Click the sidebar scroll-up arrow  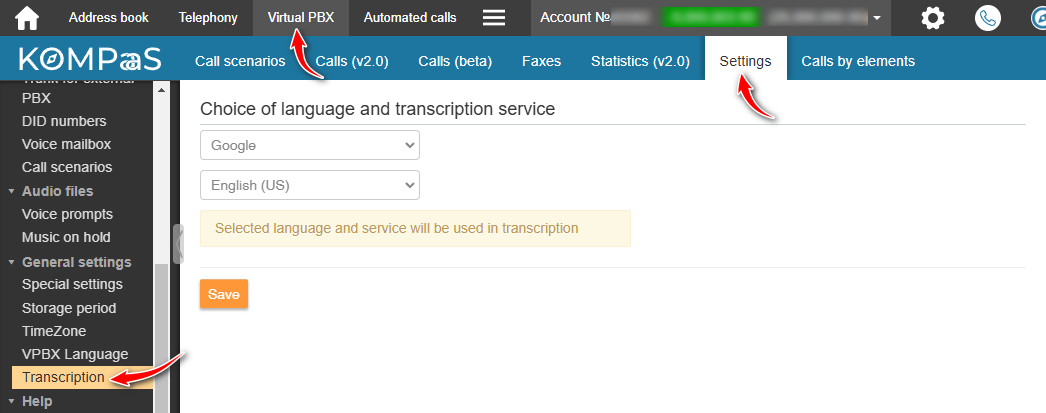coord(161,89)
